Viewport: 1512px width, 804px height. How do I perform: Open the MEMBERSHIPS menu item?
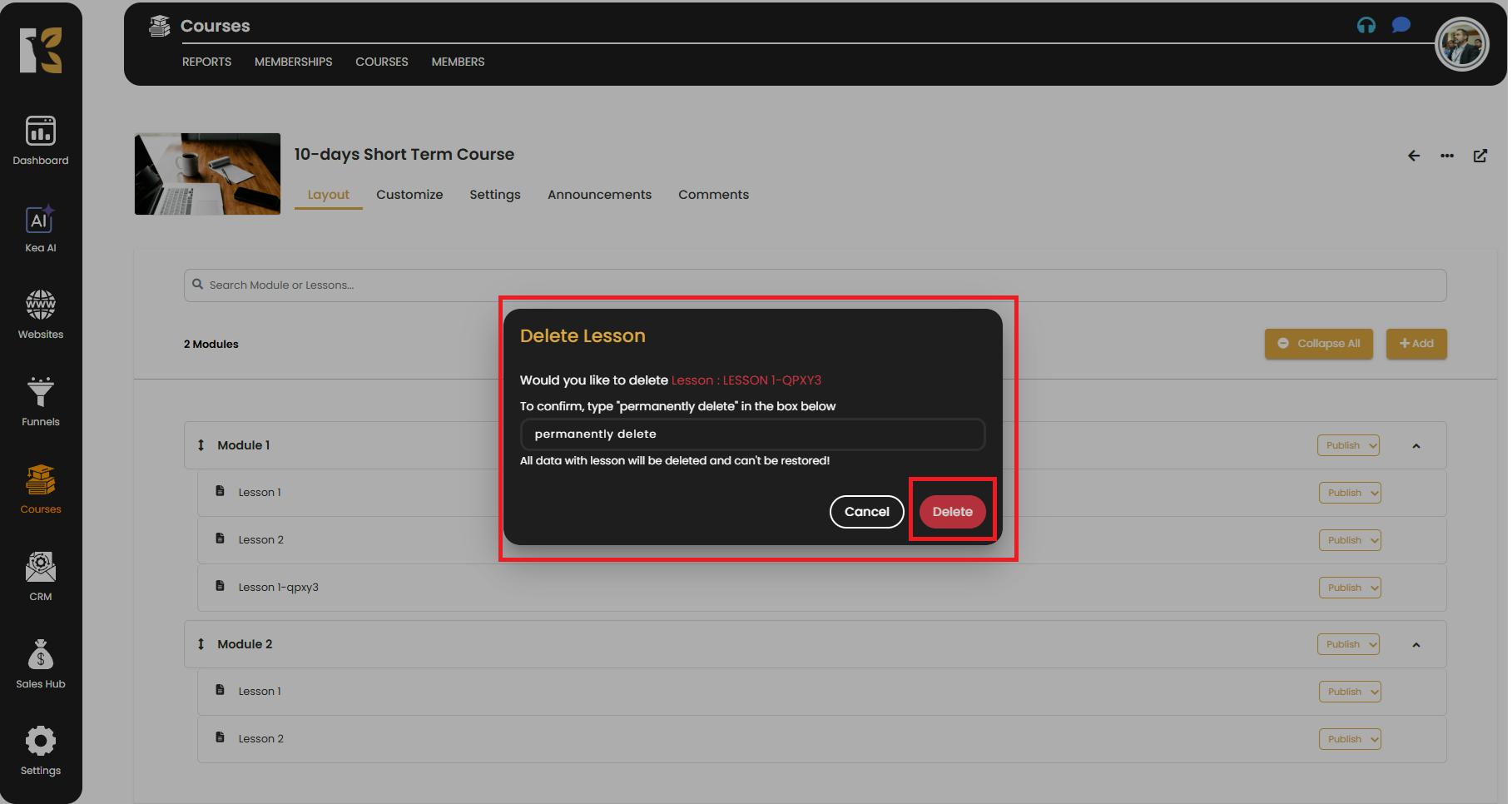(293, 62)
